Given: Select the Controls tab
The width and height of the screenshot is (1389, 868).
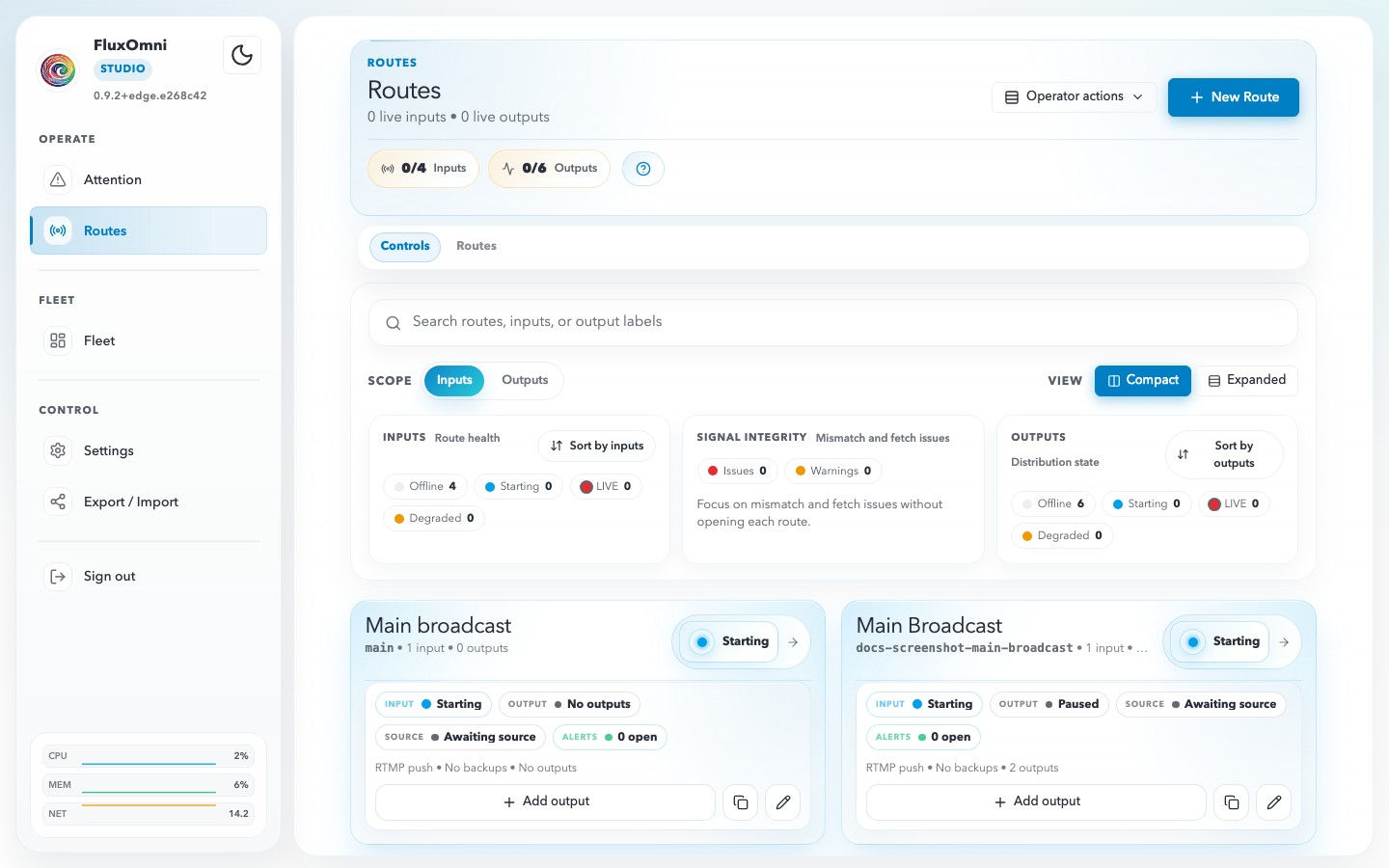Looking at the screenshot, I should click(404, 246).
